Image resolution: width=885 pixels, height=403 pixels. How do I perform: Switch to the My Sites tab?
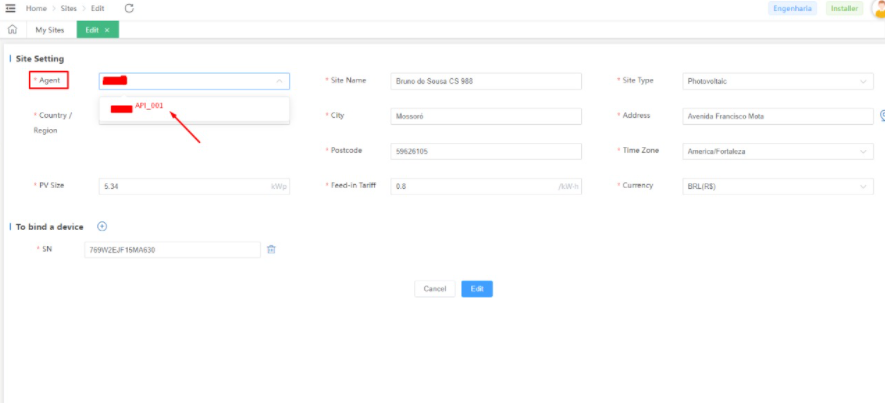(x=50, y=30)
